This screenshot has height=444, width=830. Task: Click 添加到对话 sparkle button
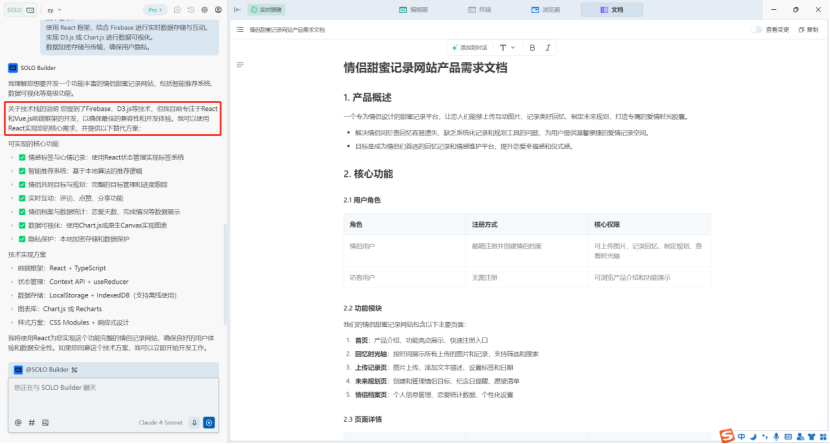(469, 48)
